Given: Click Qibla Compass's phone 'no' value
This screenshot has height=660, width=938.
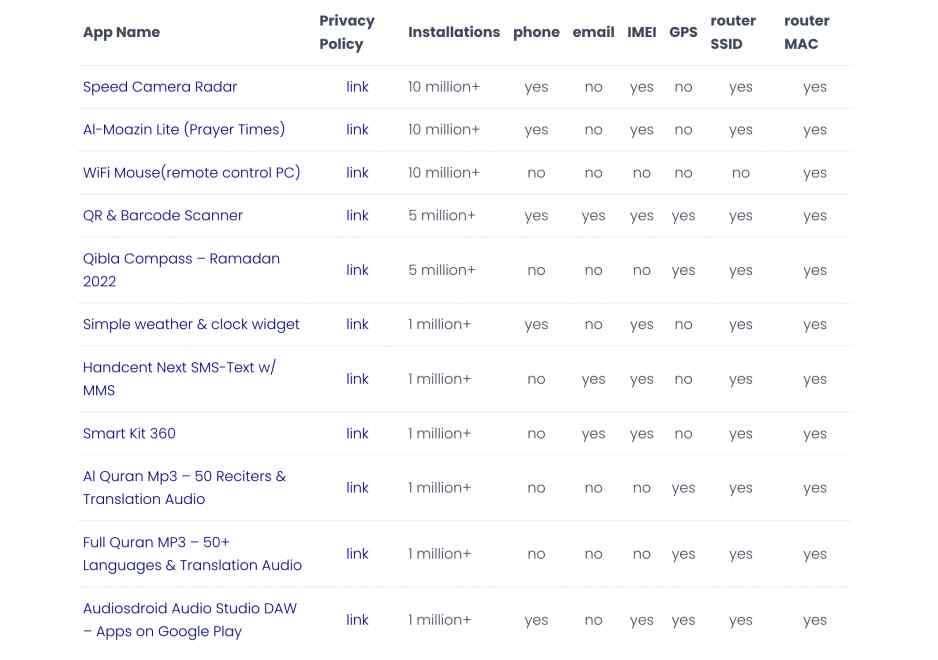Looking at the screenshot, I should (537, 270).
